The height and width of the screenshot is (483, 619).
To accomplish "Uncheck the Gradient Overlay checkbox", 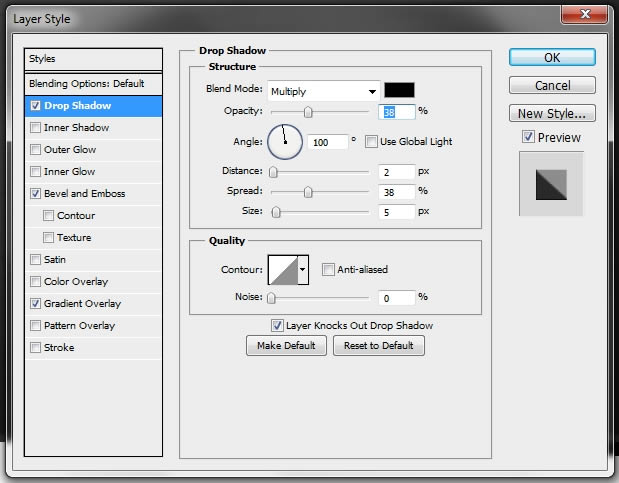I will coord(36,303).
